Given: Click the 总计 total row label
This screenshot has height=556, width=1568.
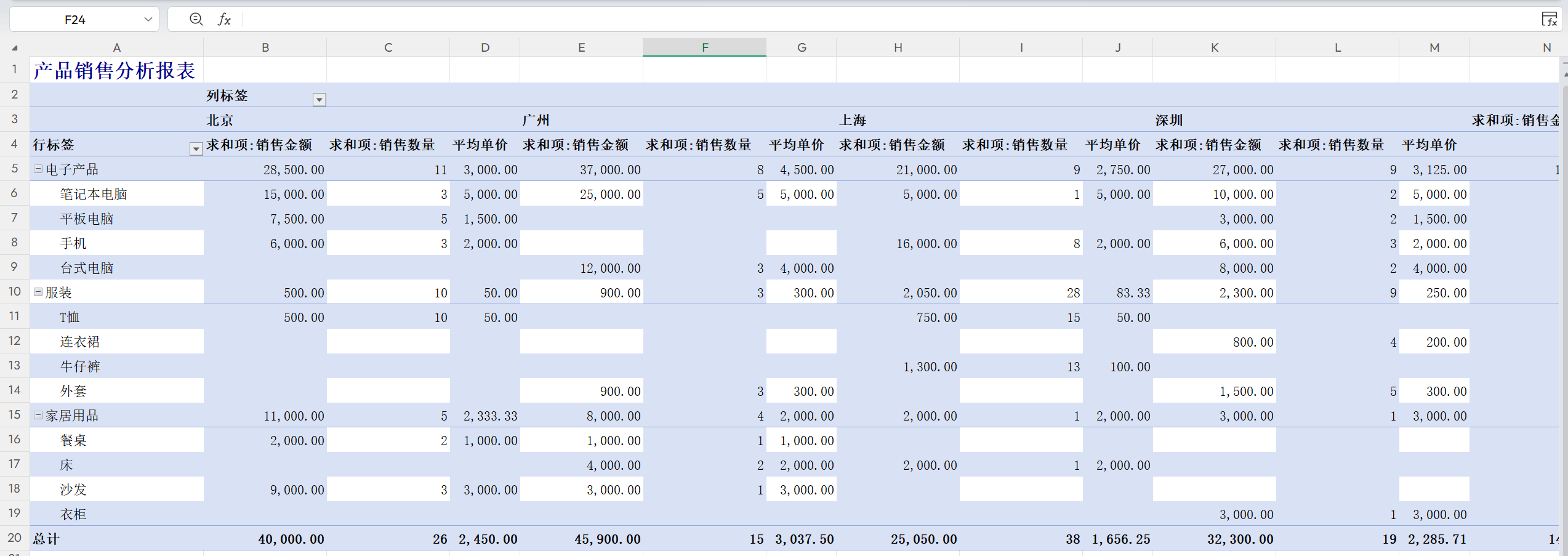Looking at the screenshot, I should click(46, 539).
